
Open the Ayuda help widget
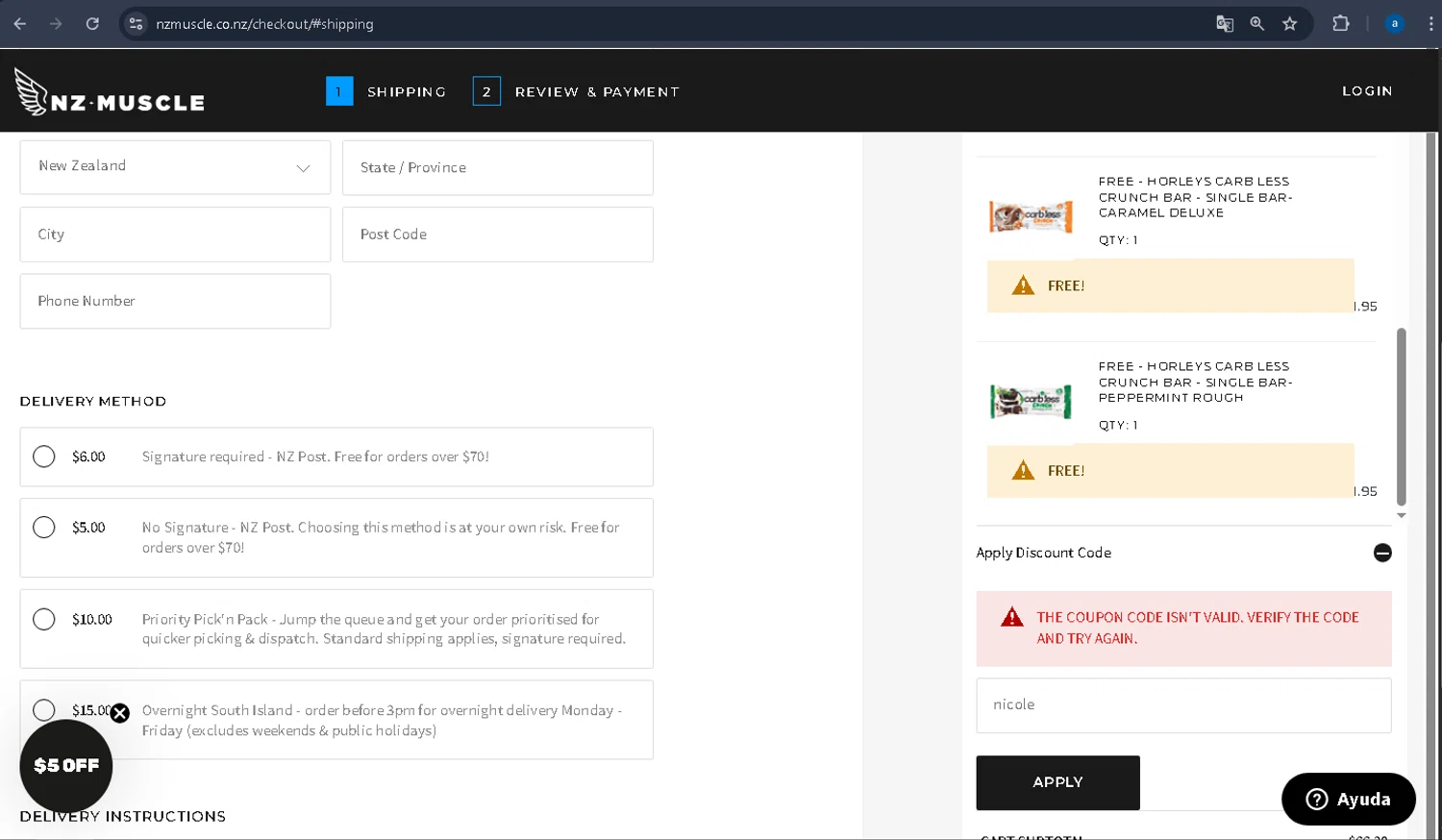coord(1348,799)
